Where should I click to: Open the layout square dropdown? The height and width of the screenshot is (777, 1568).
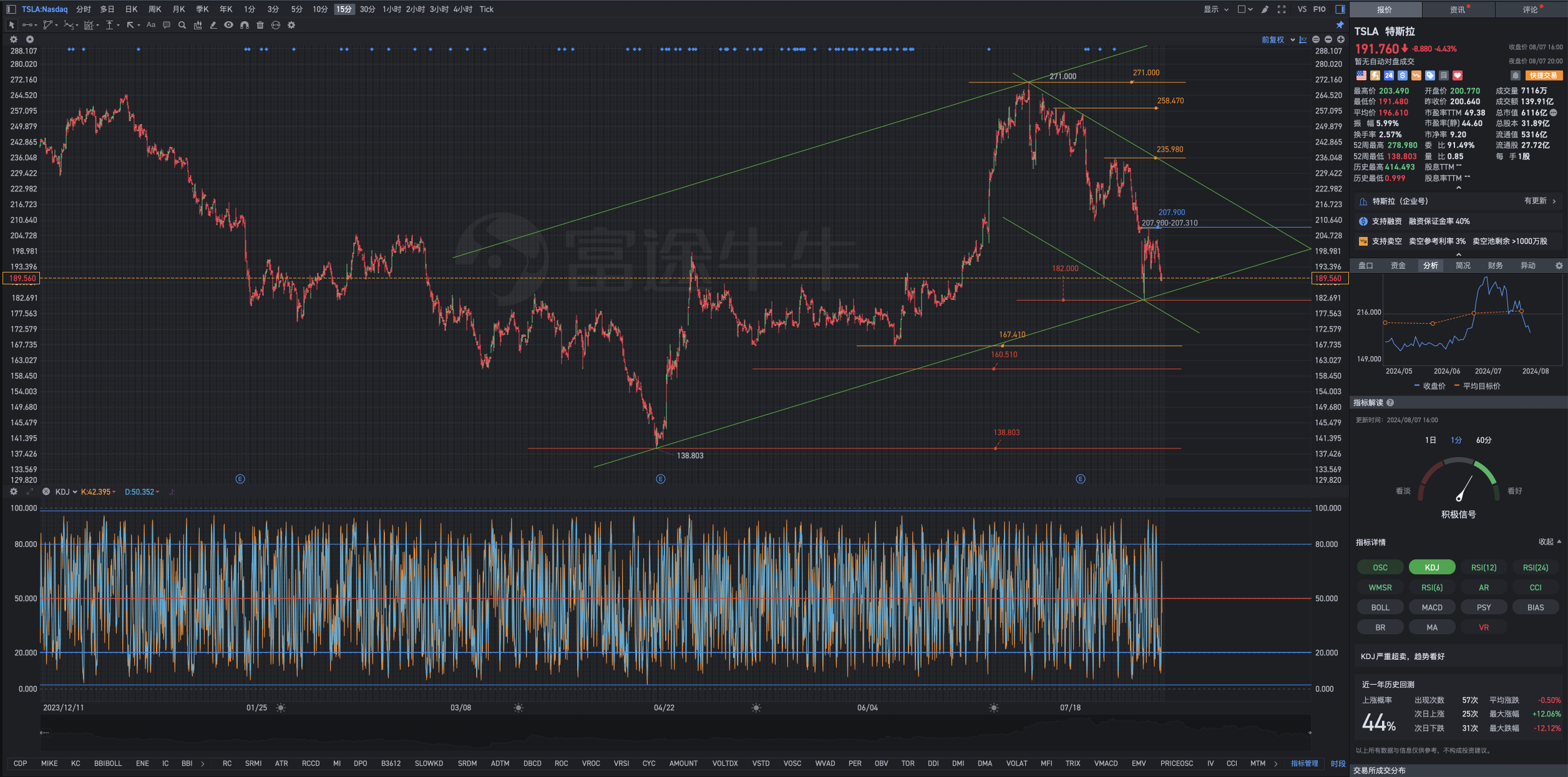pos(1245,9)
